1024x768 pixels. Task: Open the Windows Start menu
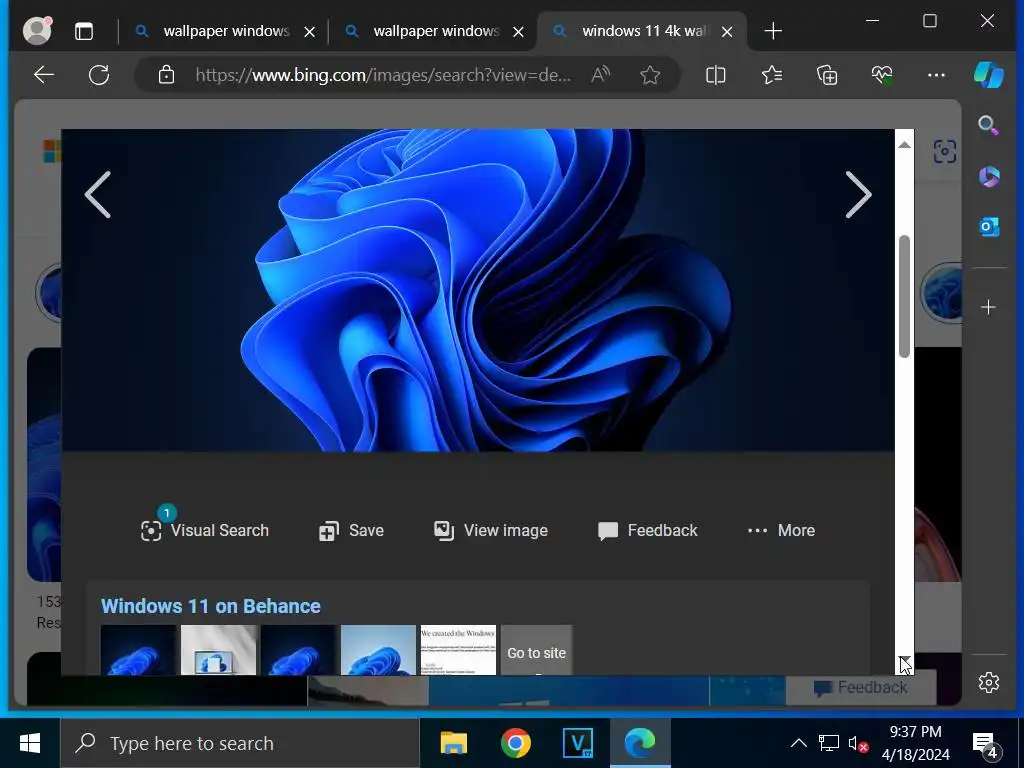point(30,743)
